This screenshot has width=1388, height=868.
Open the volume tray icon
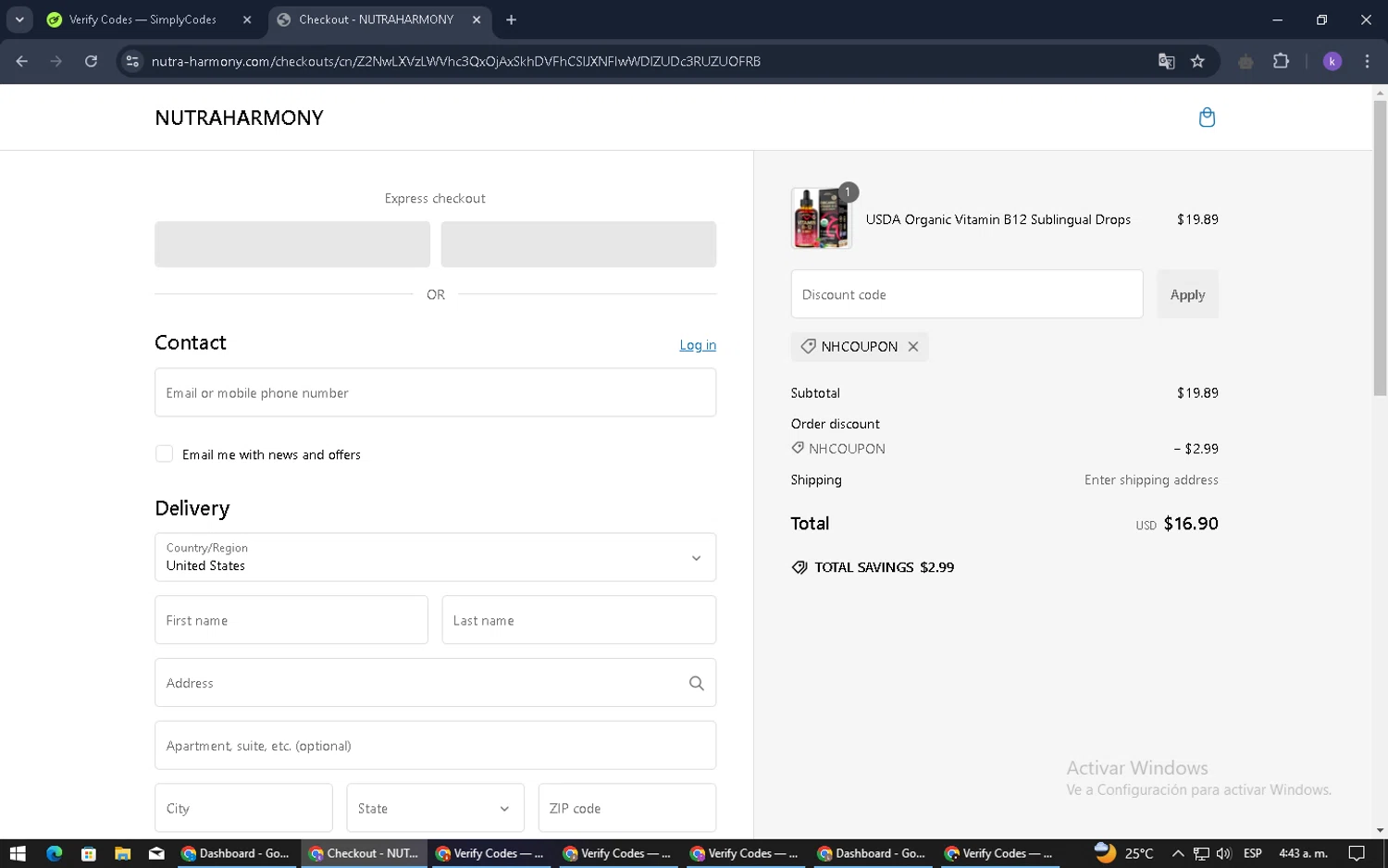(1223, 853)
